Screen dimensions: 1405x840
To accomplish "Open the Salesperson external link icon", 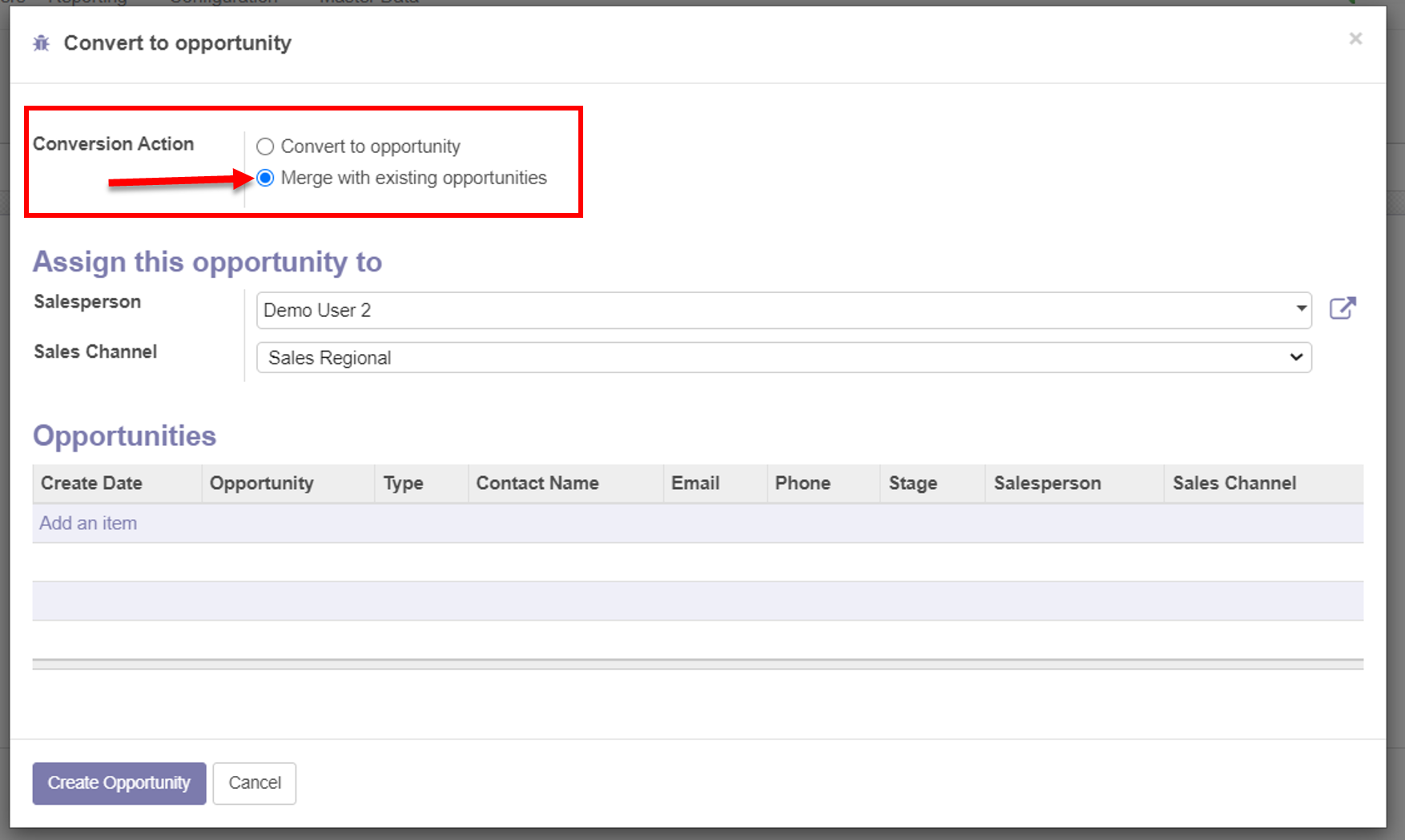I will [x=1343, y=309].
